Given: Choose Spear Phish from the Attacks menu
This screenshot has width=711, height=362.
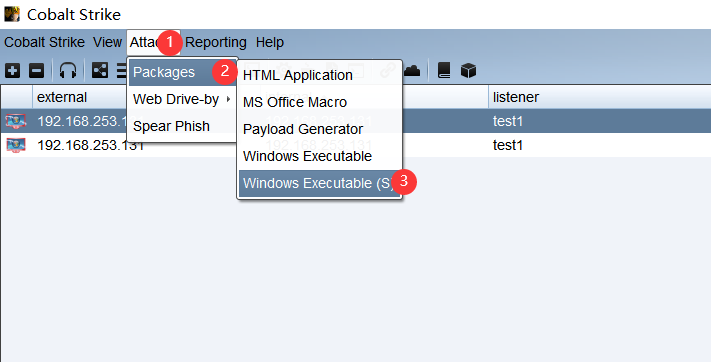Looking at the screenshot, I should 183,126.
